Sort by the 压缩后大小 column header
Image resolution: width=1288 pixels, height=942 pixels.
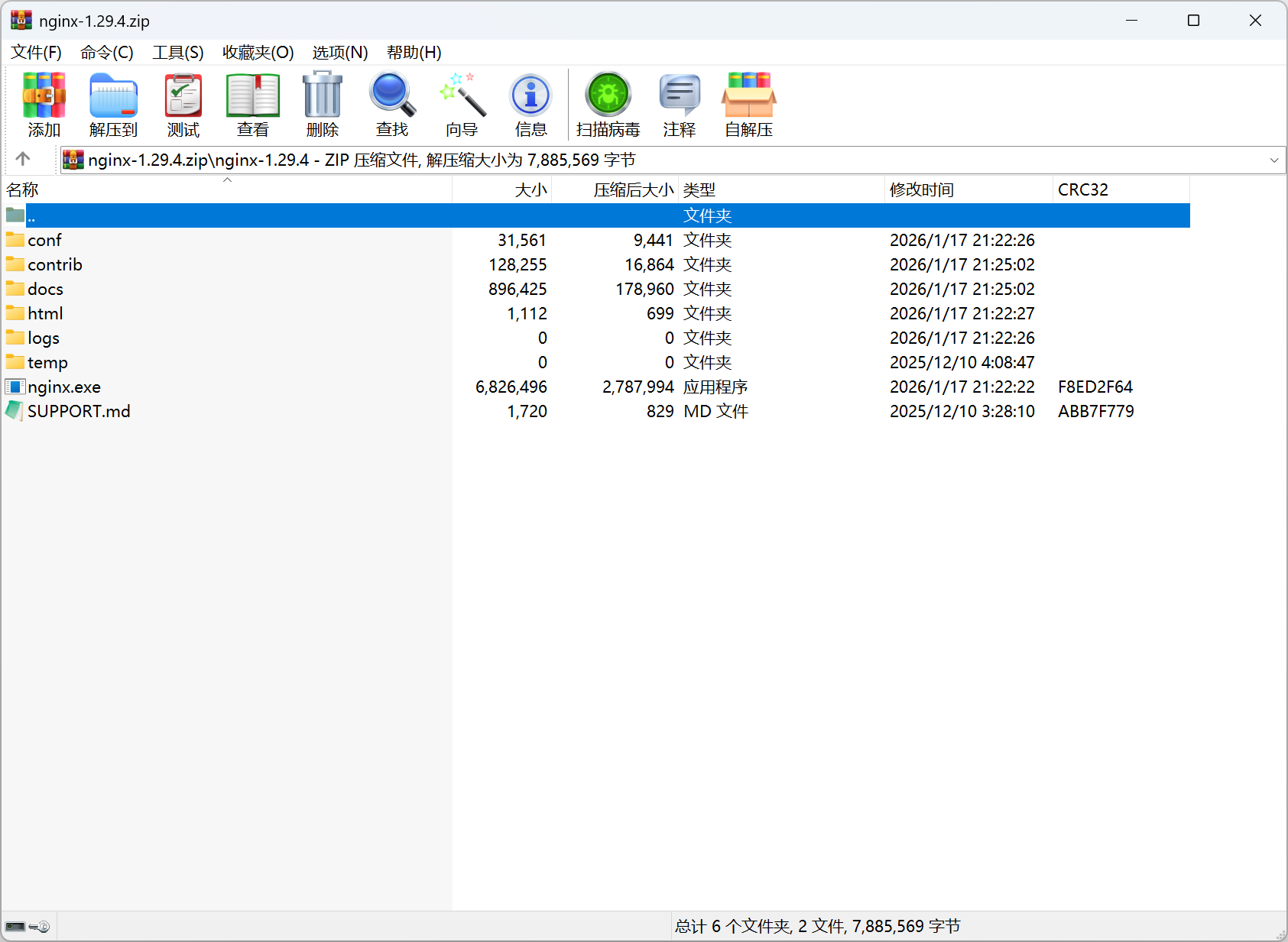click(x=615, y=189)
